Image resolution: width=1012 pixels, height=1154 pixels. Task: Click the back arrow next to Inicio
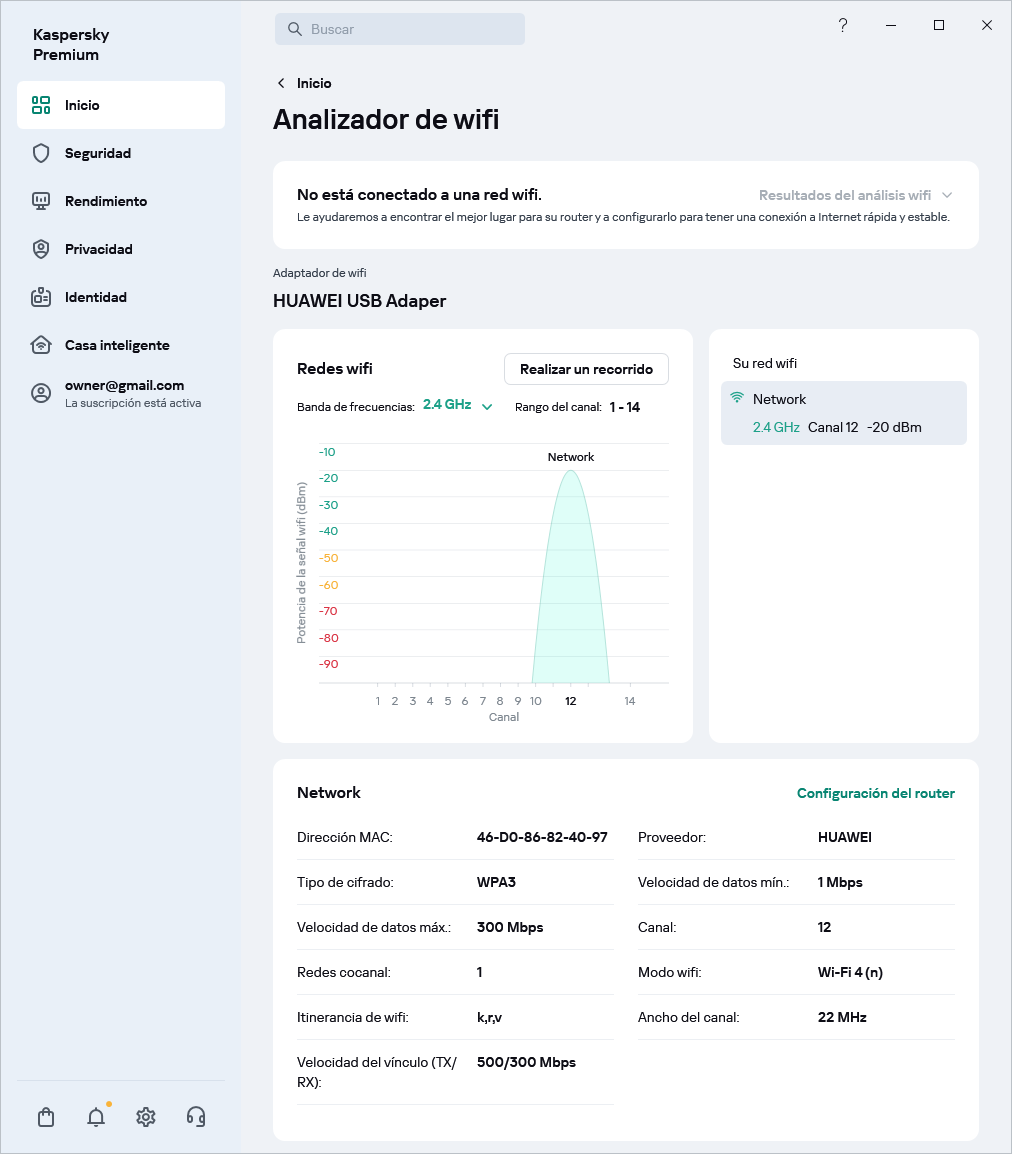(281, 83)
